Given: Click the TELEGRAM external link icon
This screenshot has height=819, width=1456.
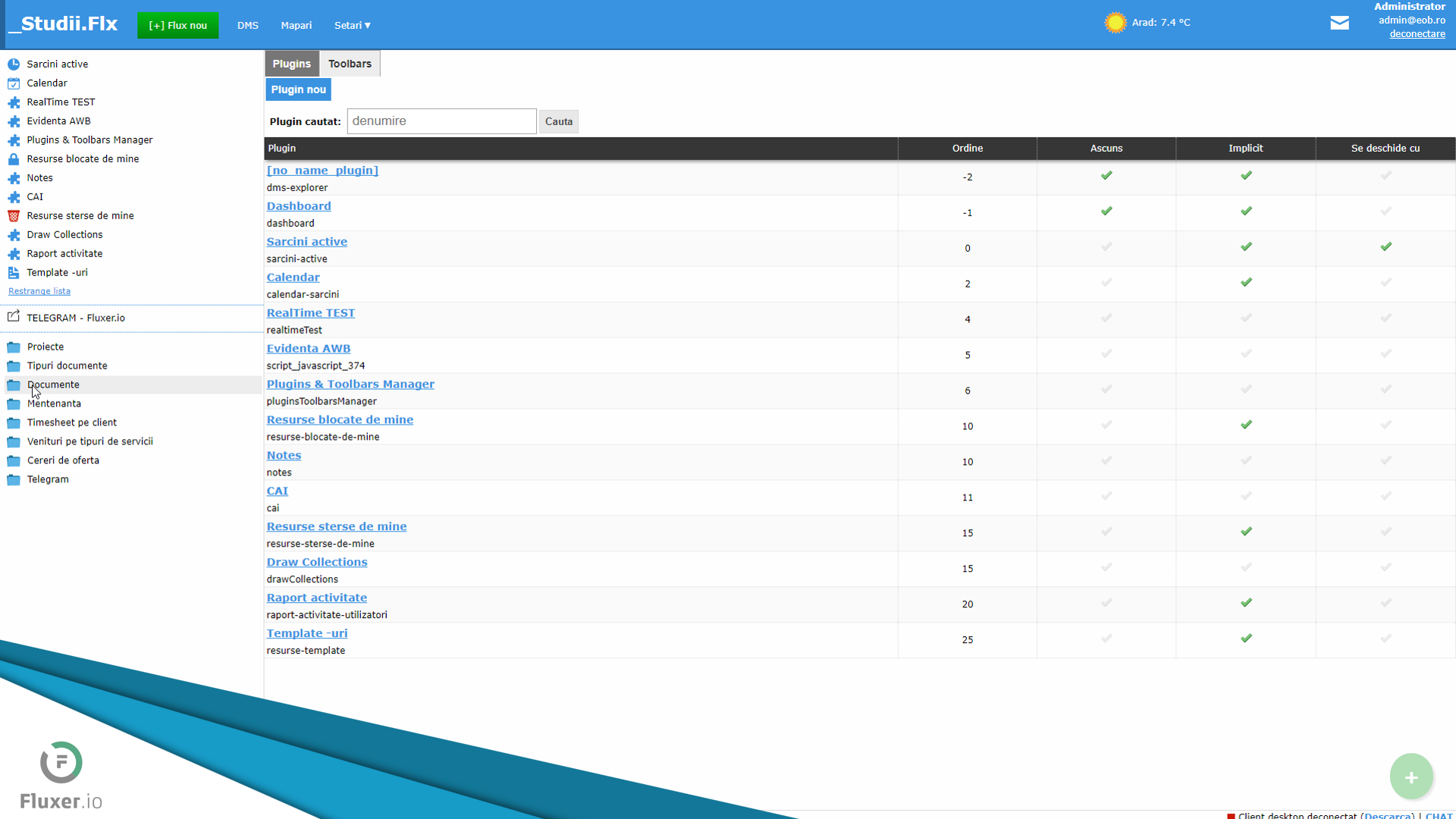Looking at the screenshot, I should tap(14, 317).
